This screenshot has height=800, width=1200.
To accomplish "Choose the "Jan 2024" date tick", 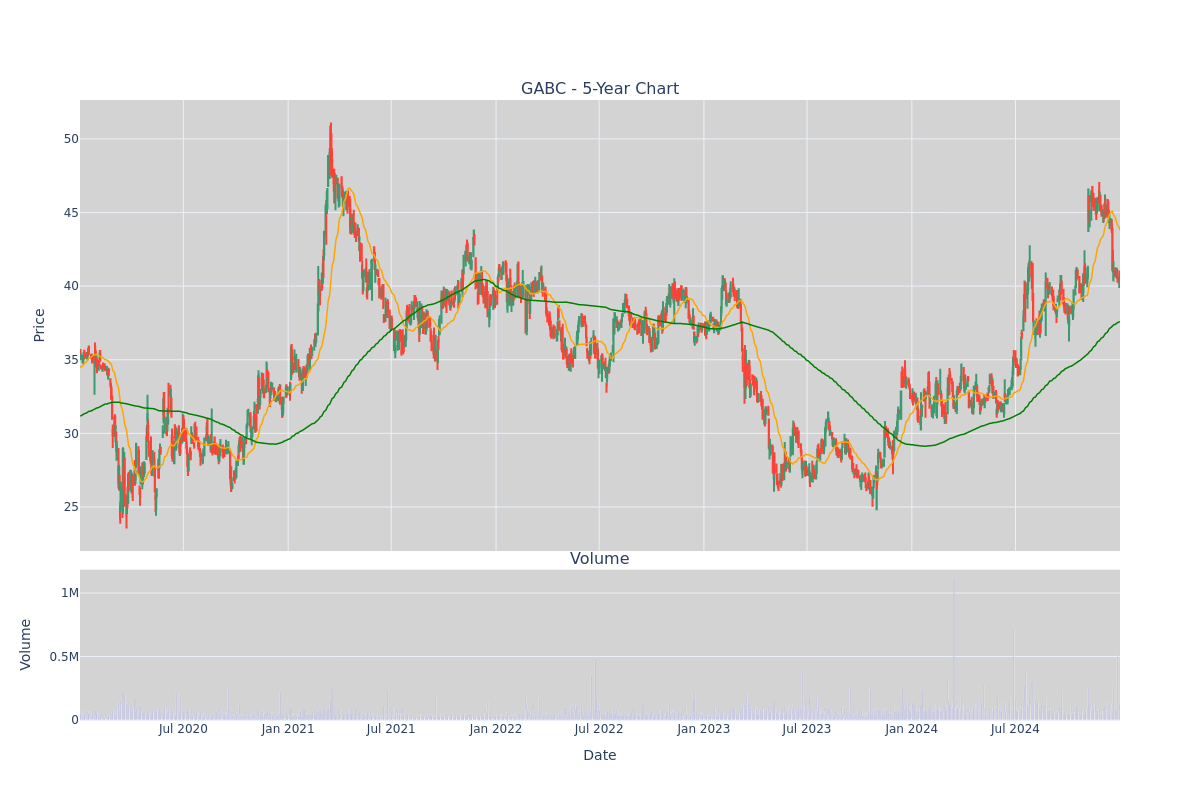I will [912, 729].
